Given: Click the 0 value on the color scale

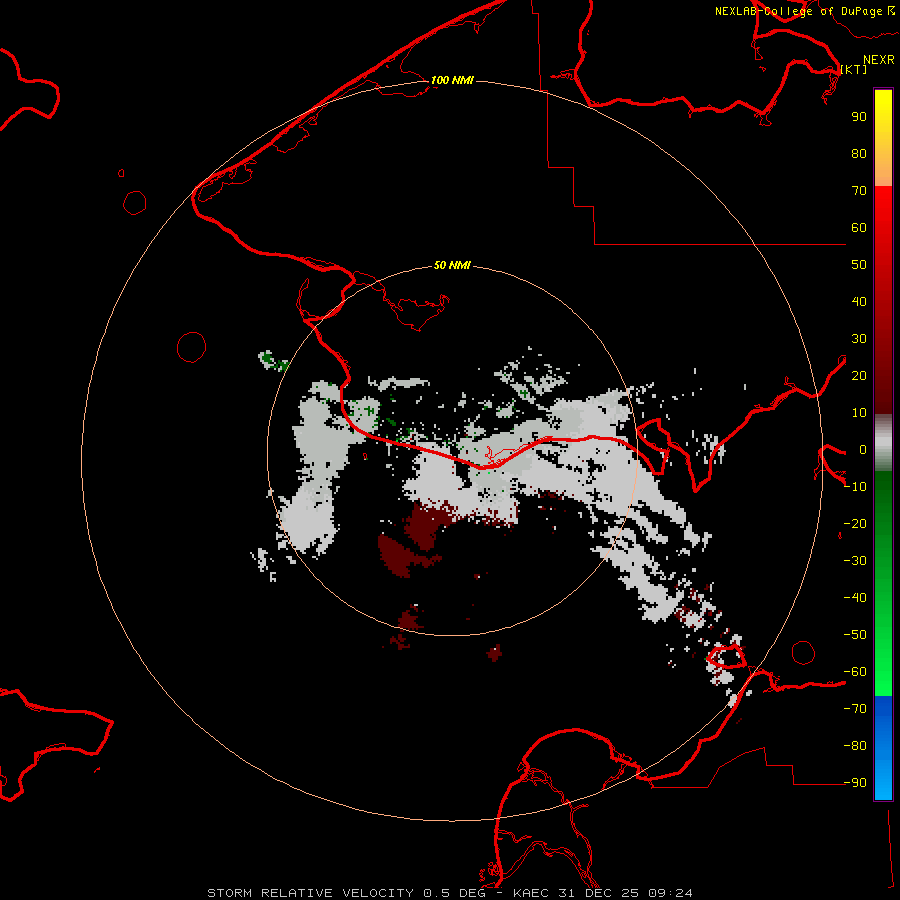Looking at the screenshot, I should pyautogui.click(x=863, y=450).
